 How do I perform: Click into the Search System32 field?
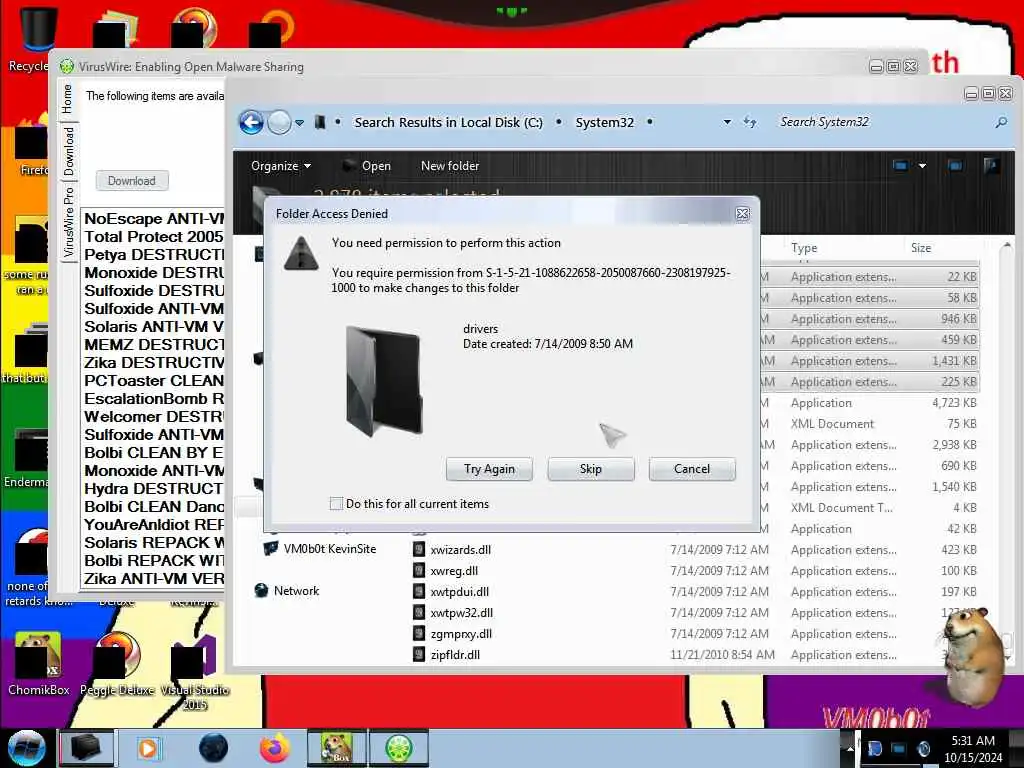pos(882,122)
